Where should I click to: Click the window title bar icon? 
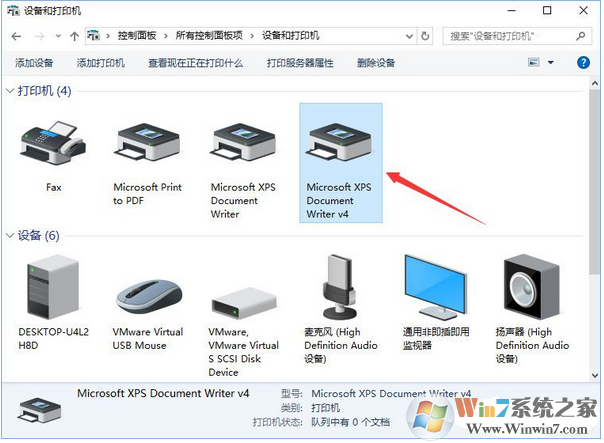click(x=13, y=10)
